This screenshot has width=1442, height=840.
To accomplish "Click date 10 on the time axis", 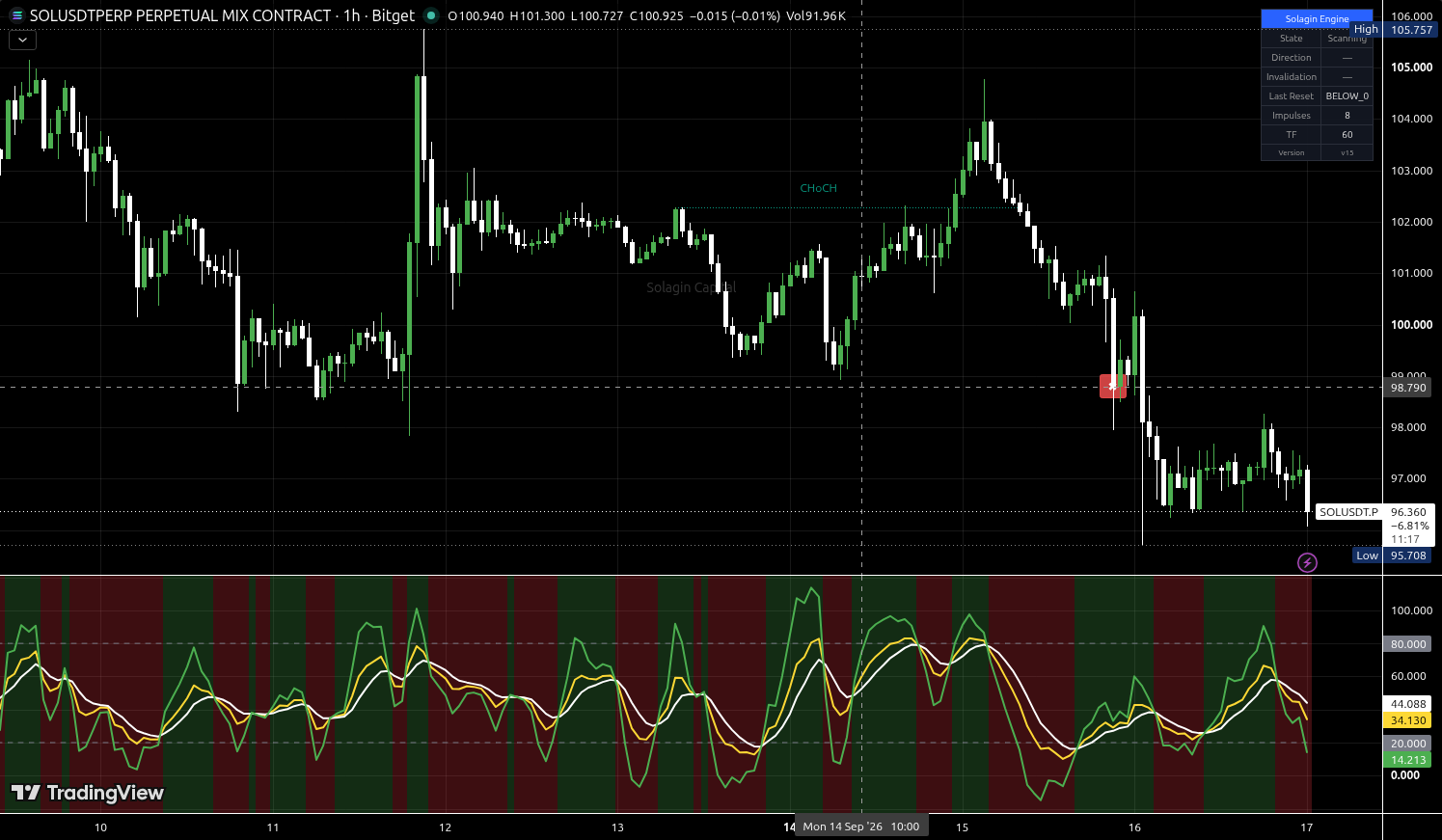I will [101, 827].
